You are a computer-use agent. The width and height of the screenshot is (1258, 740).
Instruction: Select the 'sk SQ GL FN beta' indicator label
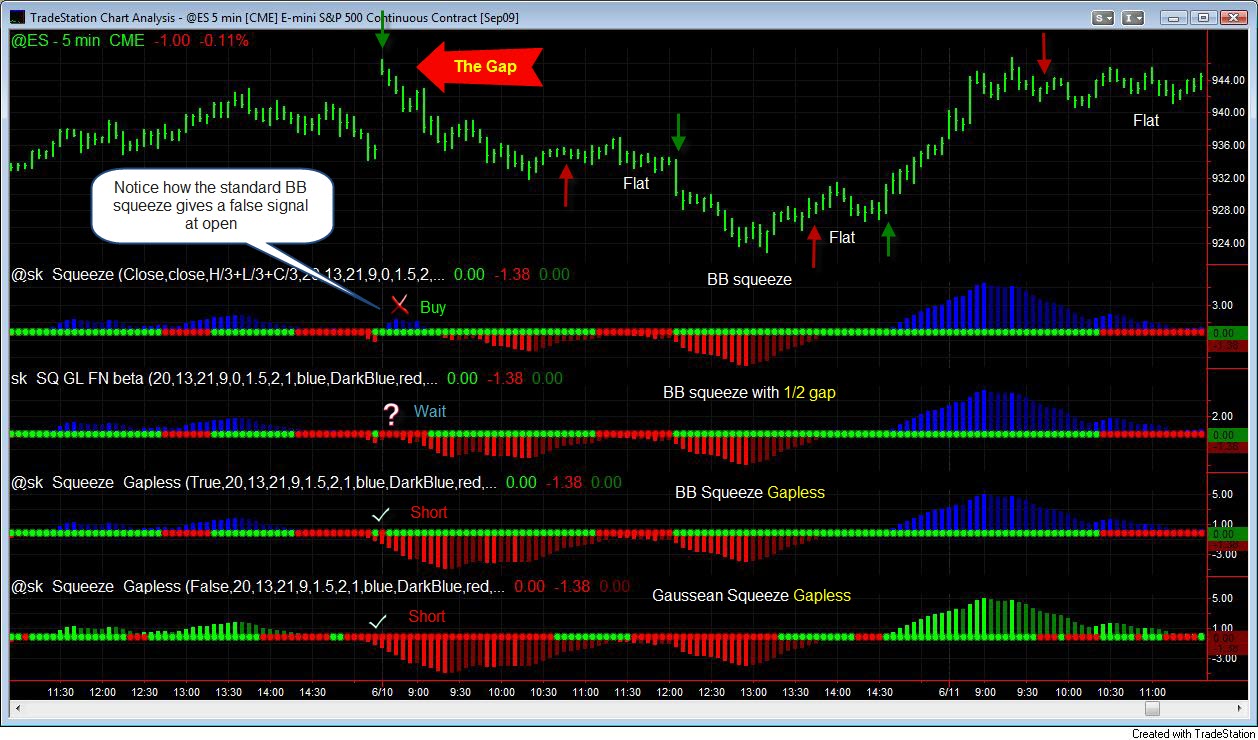click(224, 378)
